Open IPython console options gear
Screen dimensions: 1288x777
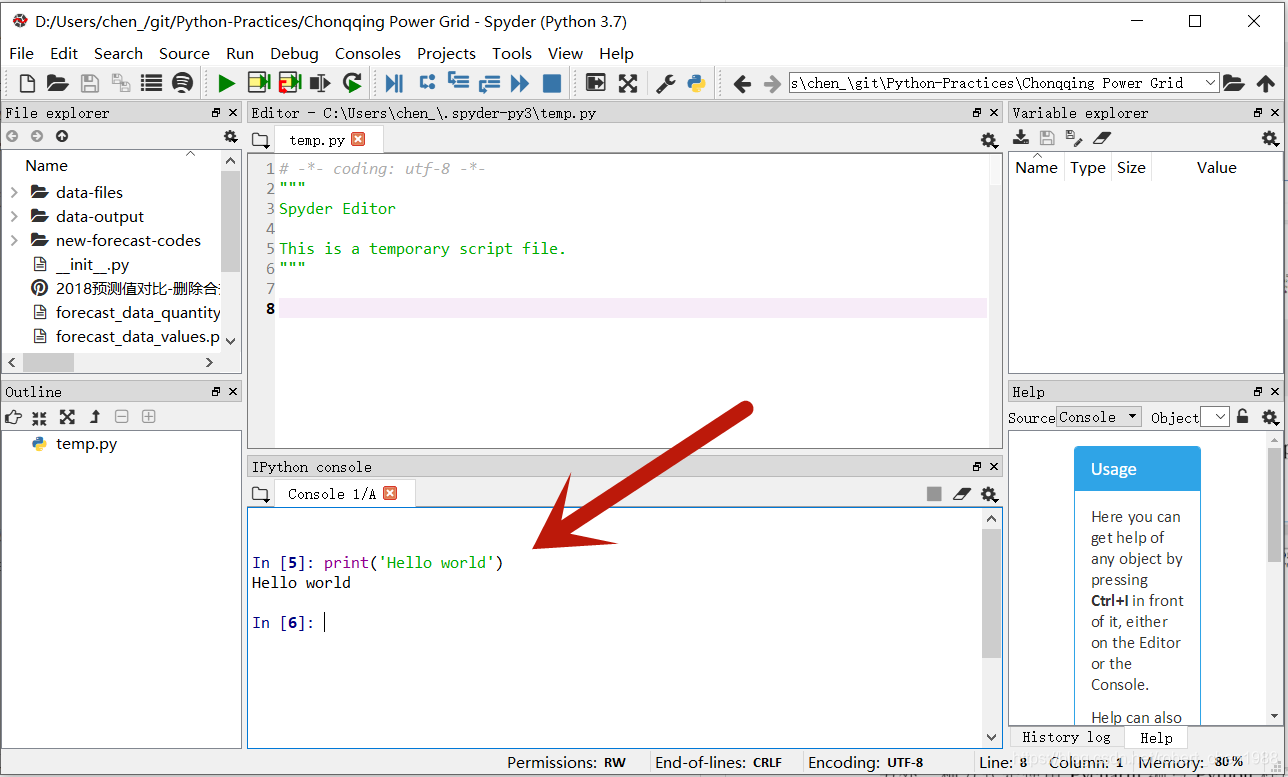[989, 494]
